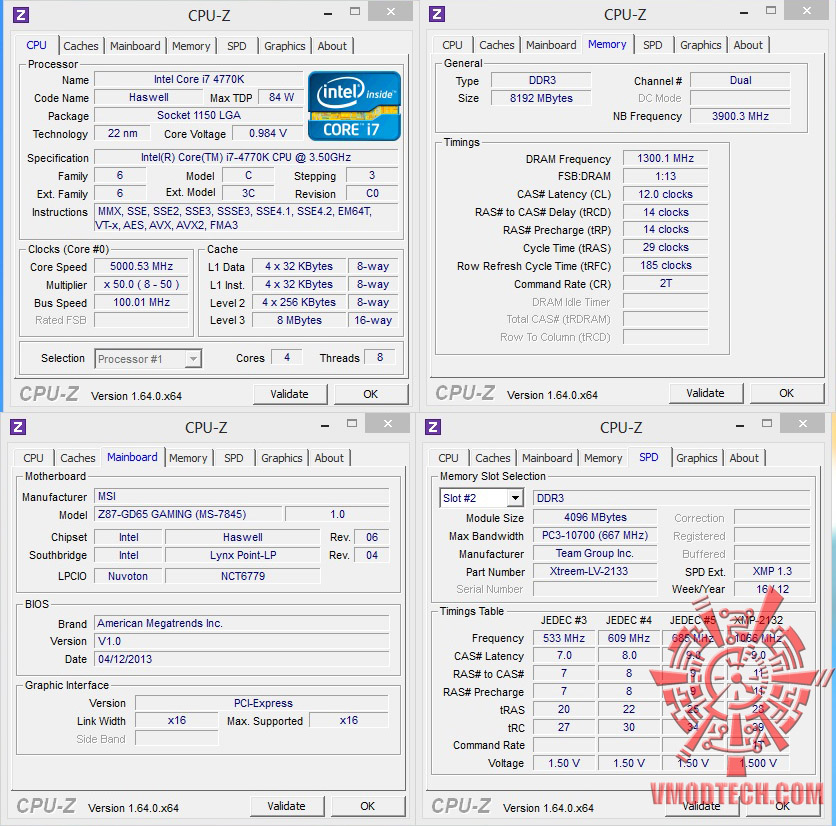Open Memory tab in bottom-right SPD window

click(x=603, y=458)
